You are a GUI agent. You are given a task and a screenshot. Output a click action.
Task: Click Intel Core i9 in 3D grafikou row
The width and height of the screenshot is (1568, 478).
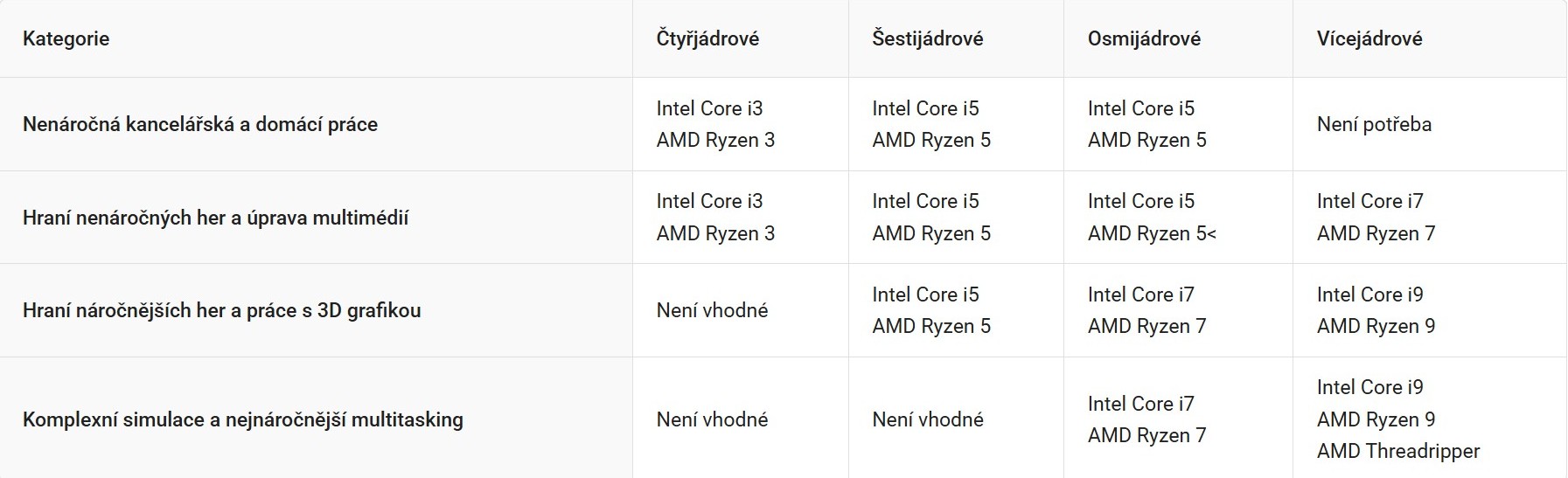tap(1369, 294)
